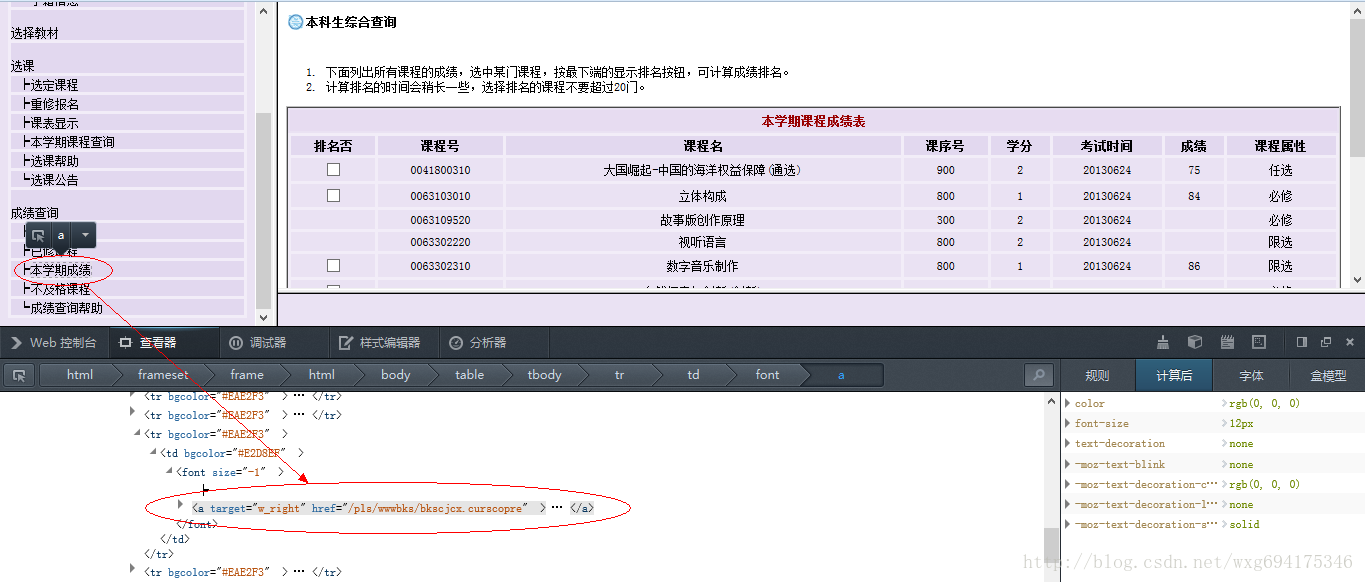This screenshot has width=1365, height=582.
Task: Select the checkbox for 数字音乐制作 row
Action: [x=333, y=266]
